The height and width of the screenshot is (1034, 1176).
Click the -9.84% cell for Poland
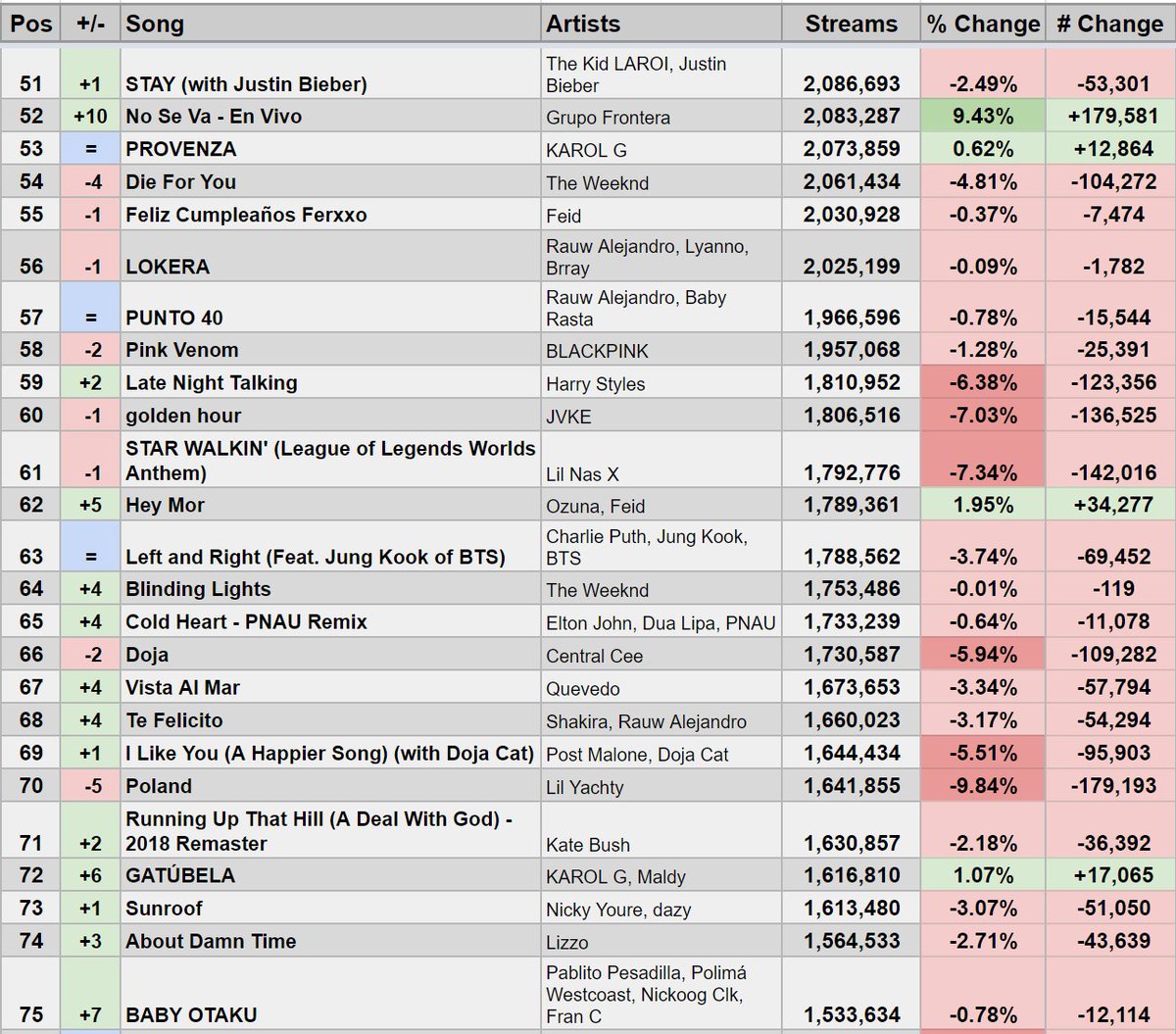[x=981, y=786]
